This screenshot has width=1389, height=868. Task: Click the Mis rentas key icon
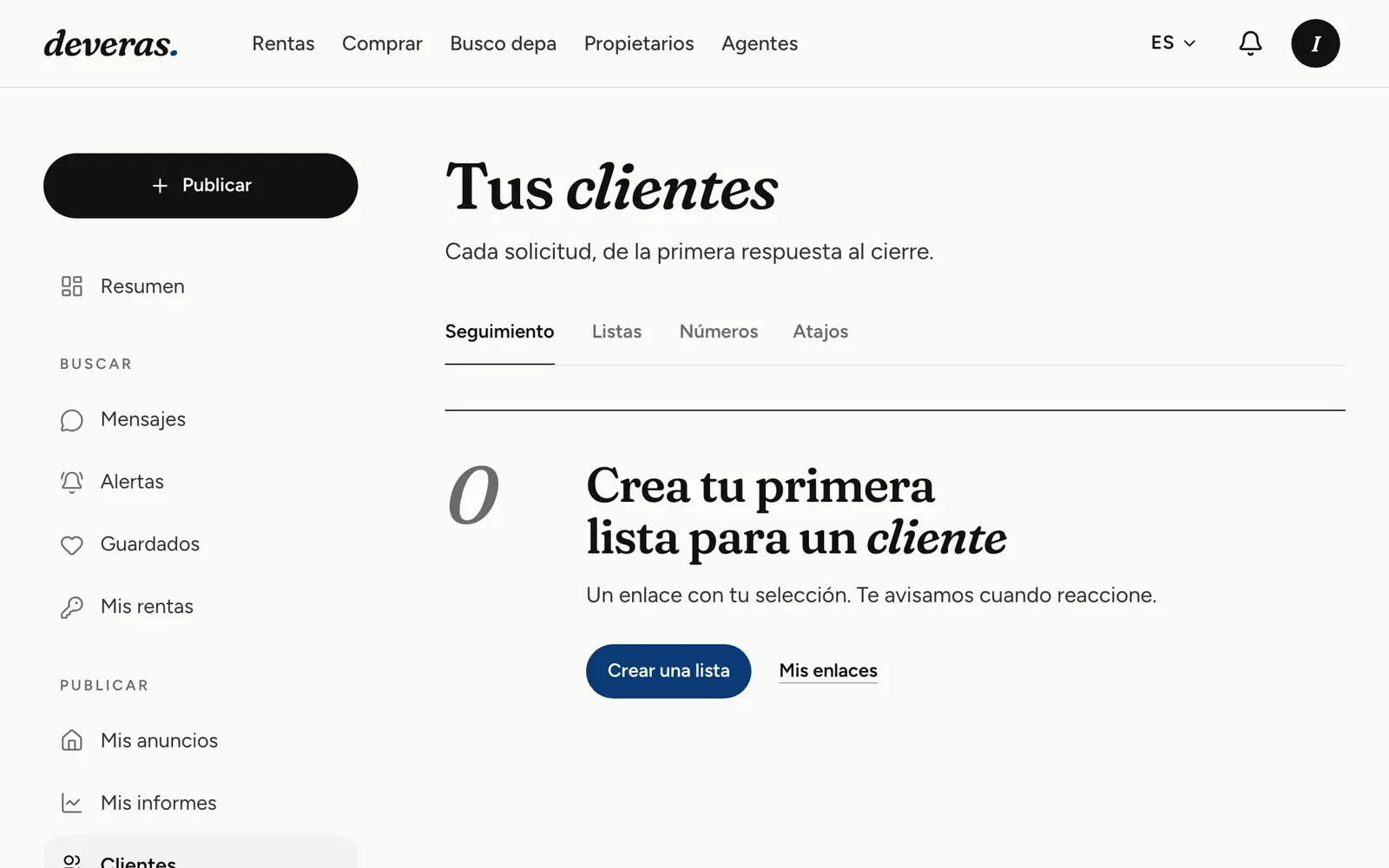pyautogui.click(x=72, y=608)
